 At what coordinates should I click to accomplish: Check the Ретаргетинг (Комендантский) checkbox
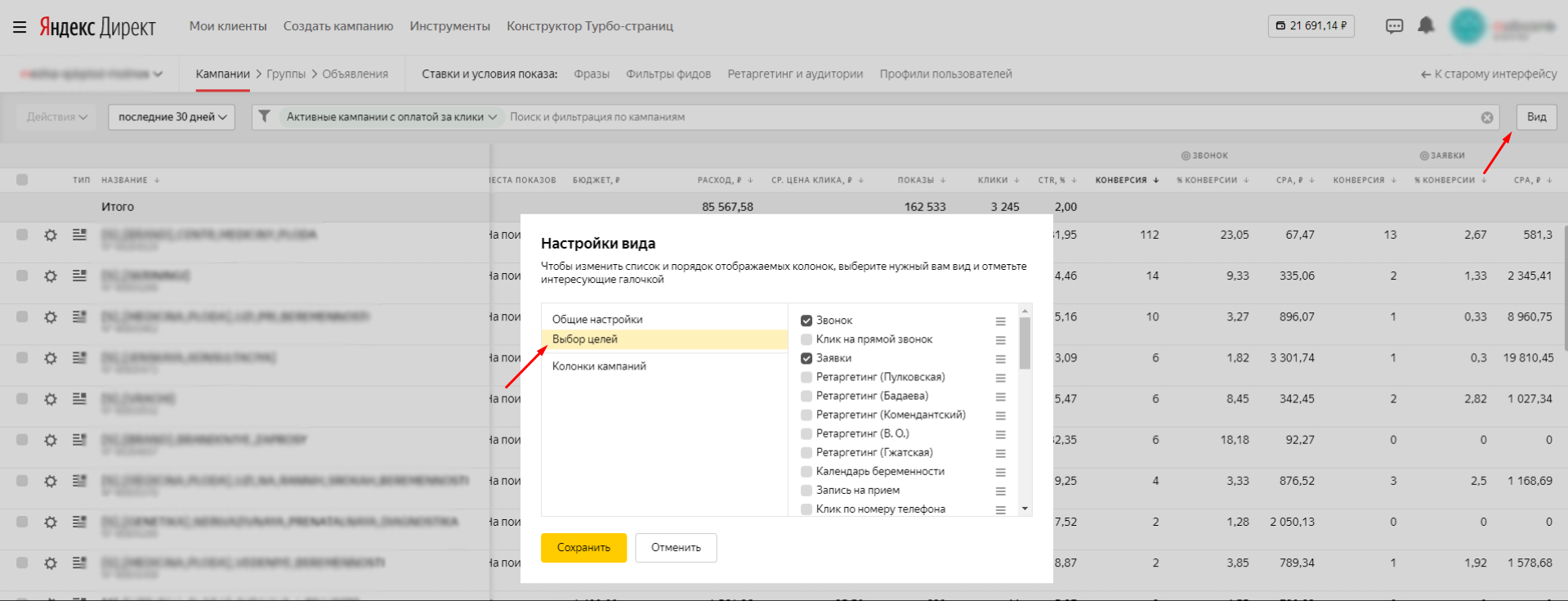[806, 415]
